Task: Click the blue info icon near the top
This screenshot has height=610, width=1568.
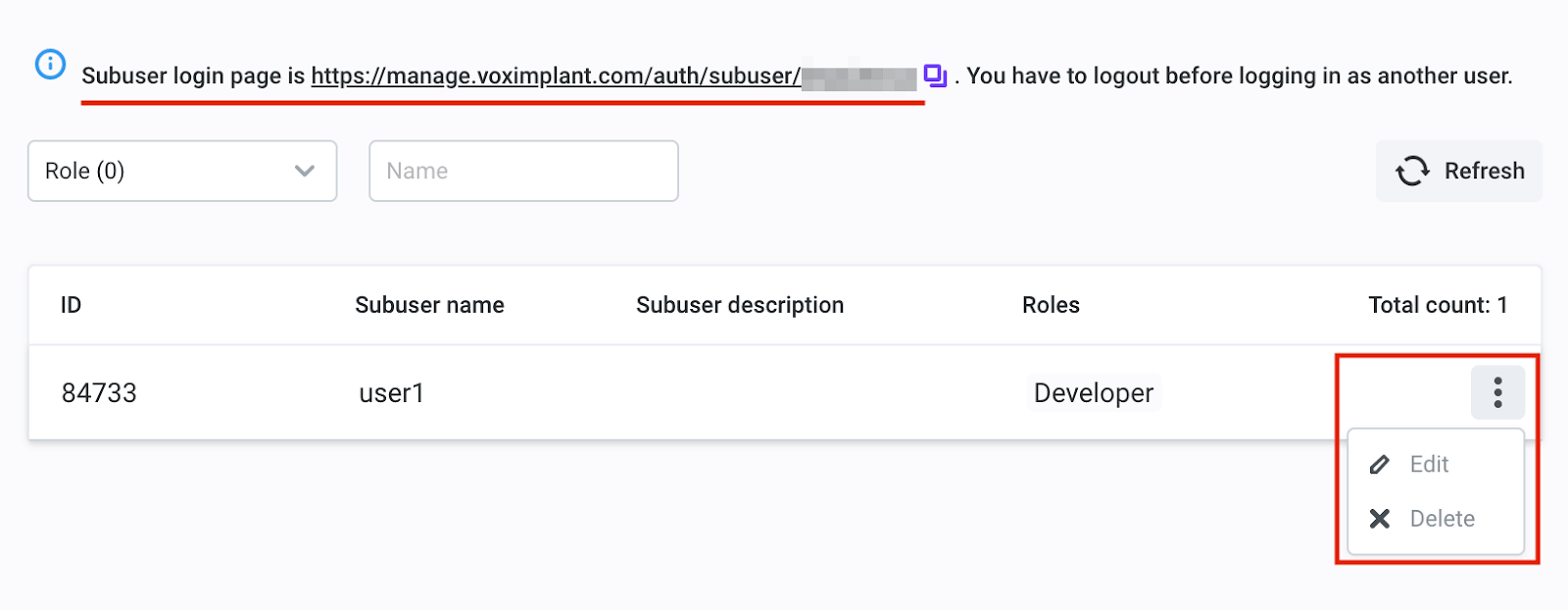Action: [49, 65]
